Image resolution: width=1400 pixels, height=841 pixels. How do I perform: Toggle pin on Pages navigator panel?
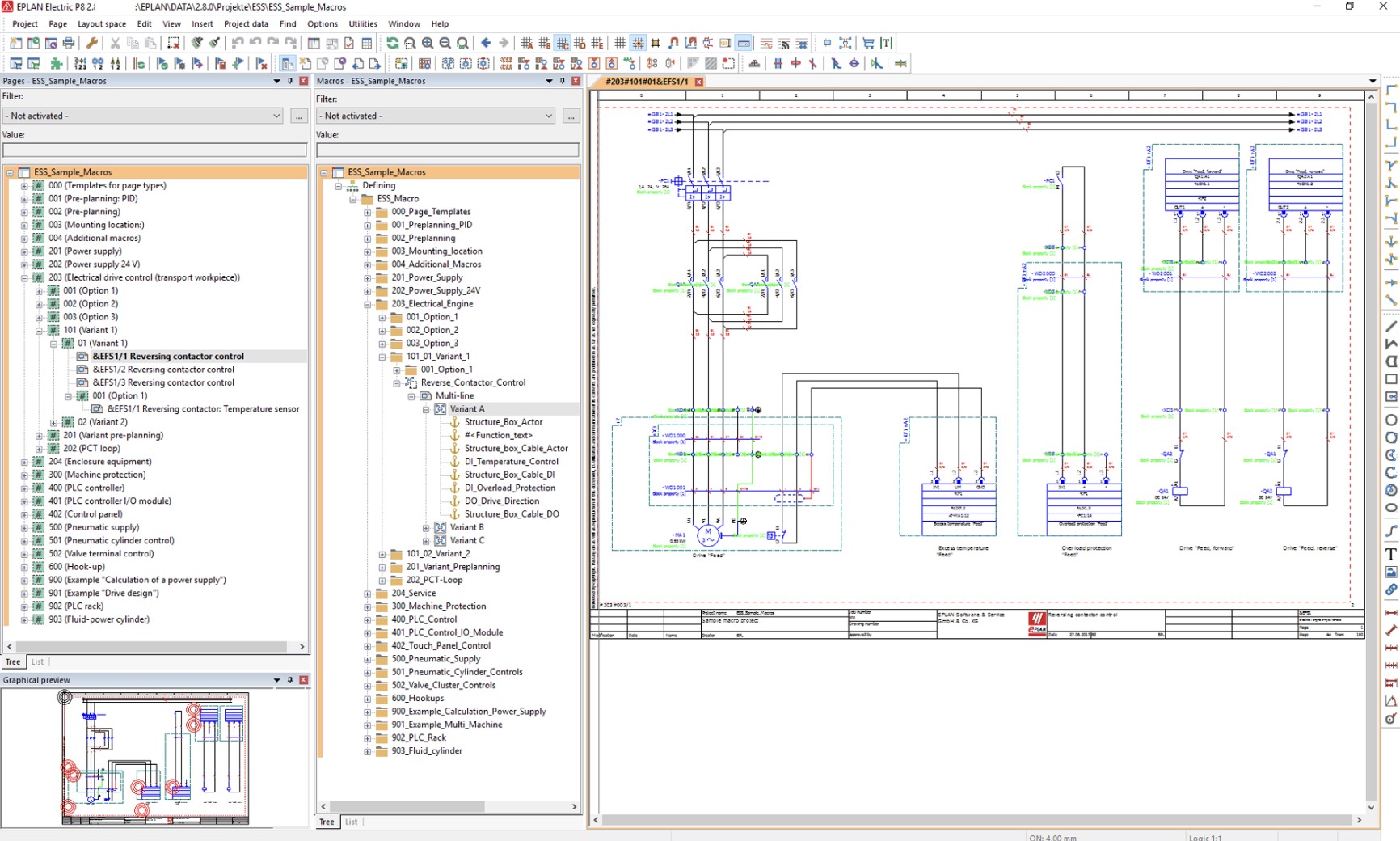pos(290,81)
